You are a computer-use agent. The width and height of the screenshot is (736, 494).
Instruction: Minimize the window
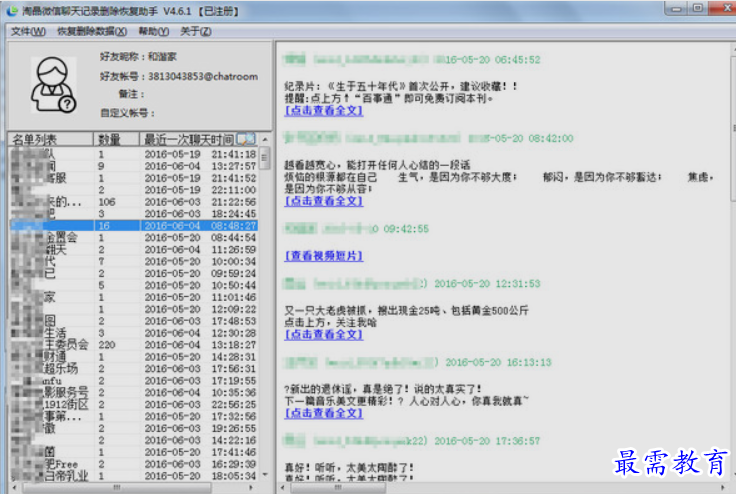click(676, 8)
